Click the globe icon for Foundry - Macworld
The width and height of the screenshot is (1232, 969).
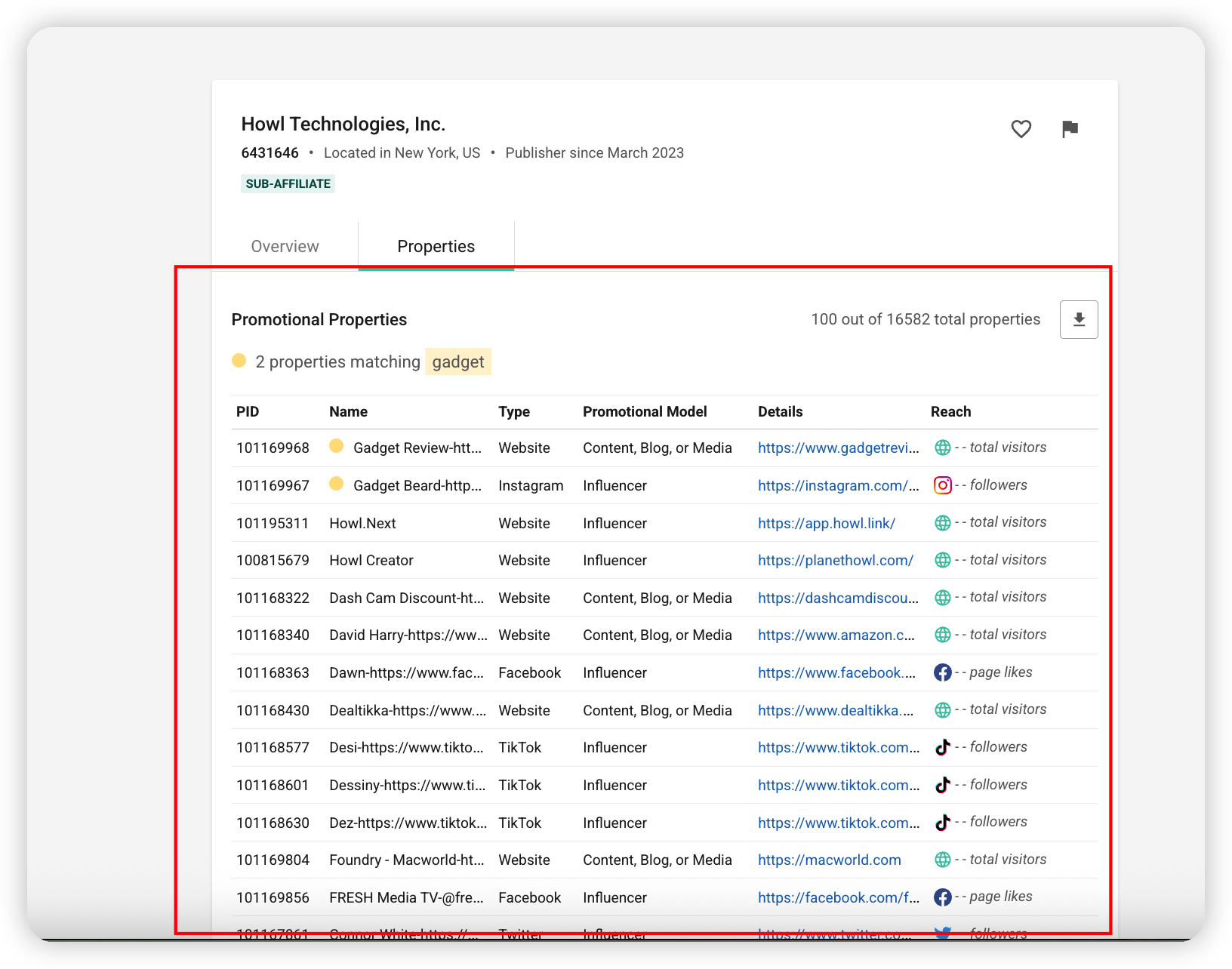pyautogui.click(x=942, y=860)
